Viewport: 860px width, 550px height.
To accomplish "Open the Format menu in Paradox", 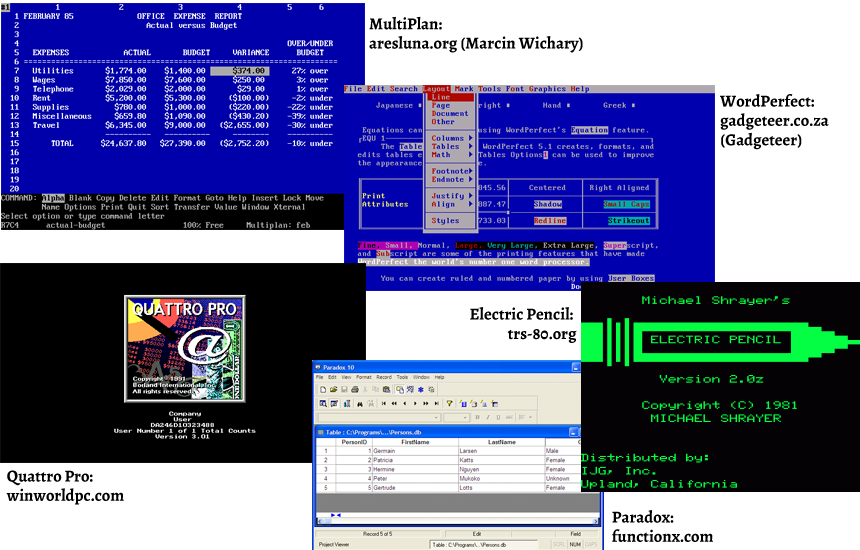I will point(364,377).
